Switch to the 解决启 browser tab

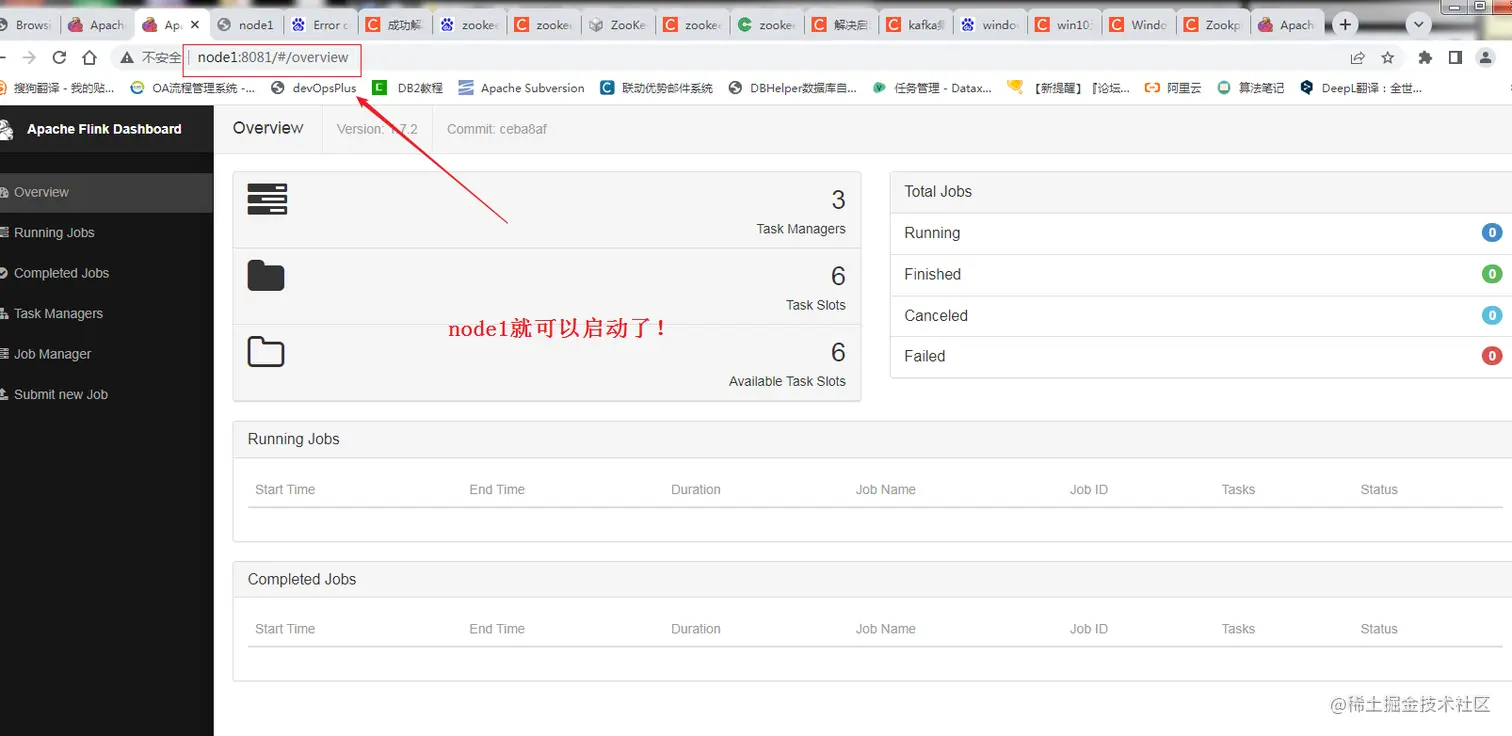(842, 25)
